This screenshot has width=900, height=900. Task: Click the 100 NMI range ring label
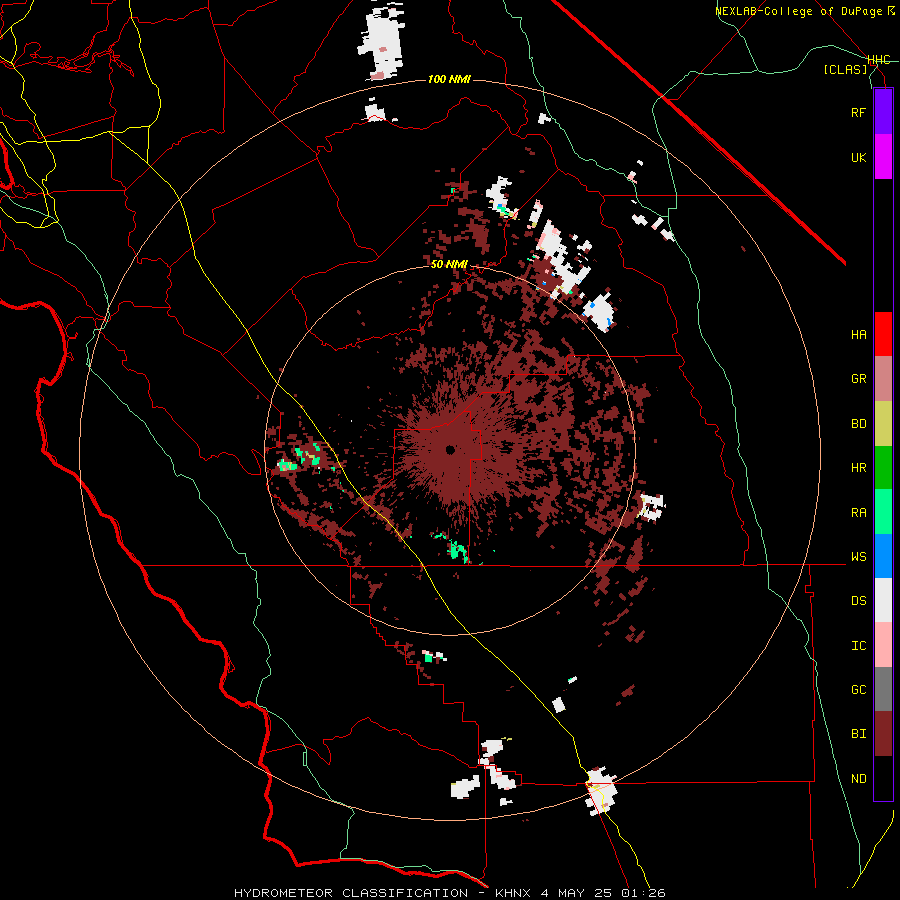[449, 79]
